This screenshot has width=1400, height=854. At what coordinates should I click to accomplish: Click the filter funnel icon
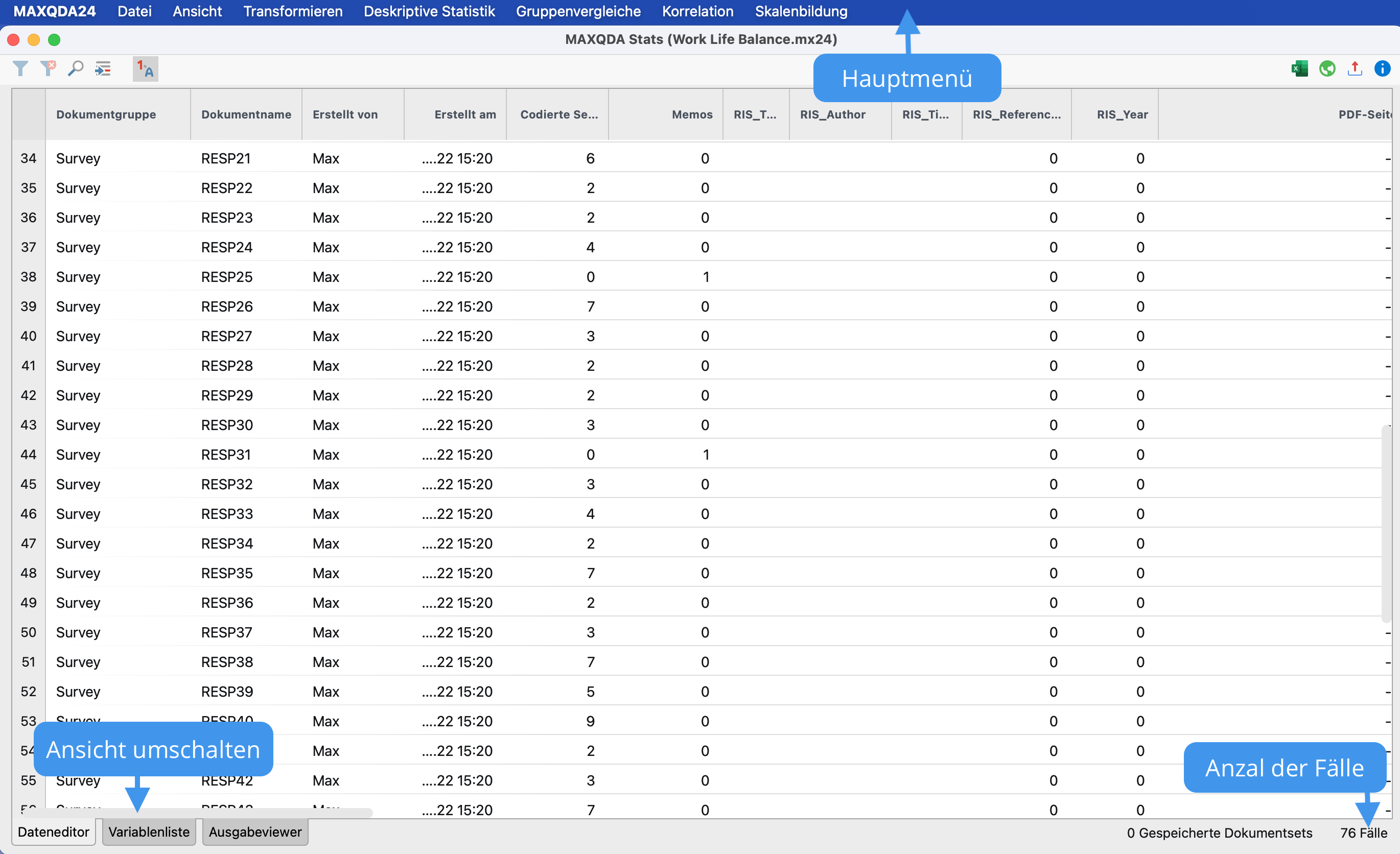(20, 69)
